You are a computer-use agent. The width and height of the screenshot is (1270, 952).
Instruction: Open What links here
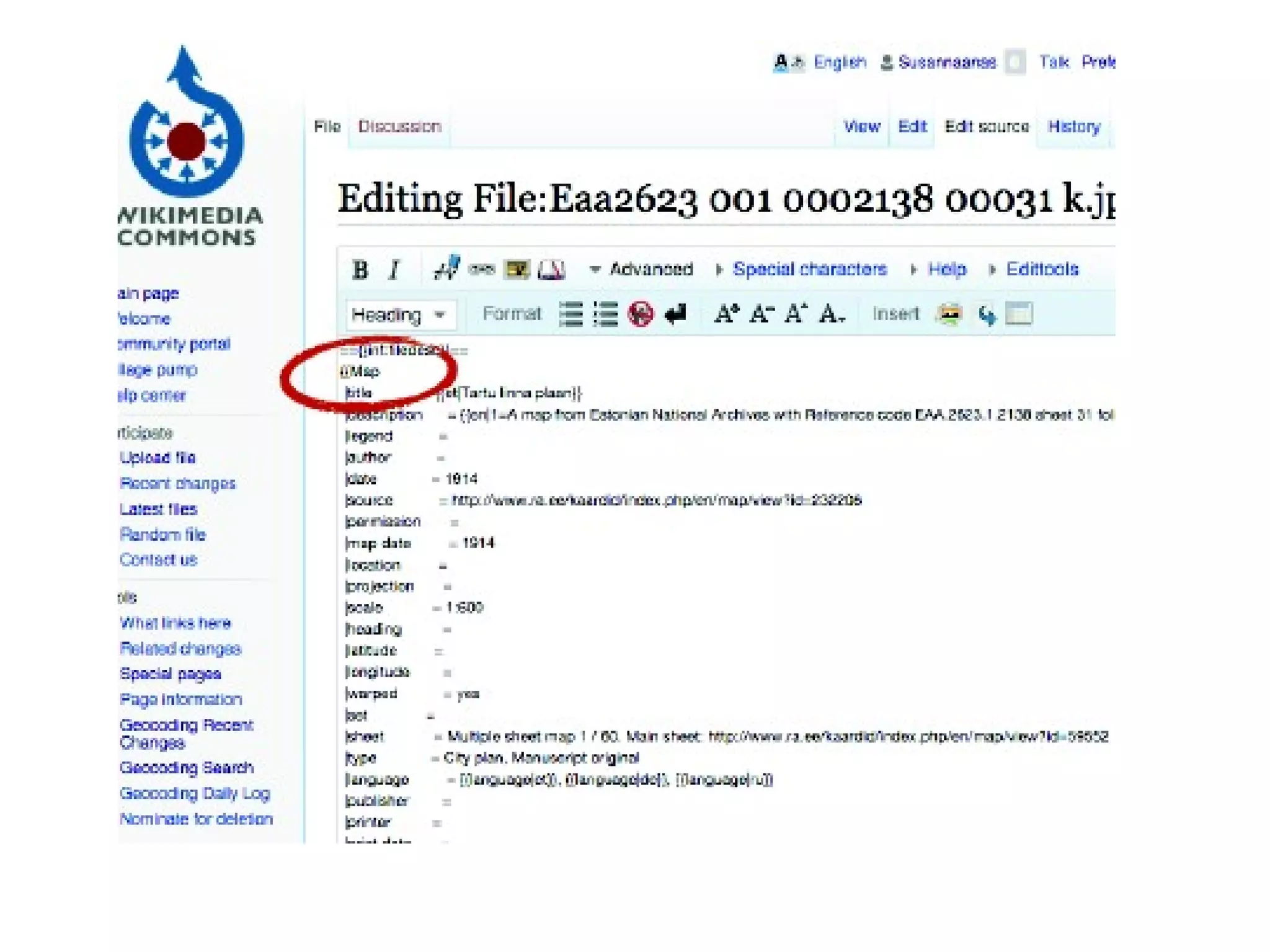point(175,623)
